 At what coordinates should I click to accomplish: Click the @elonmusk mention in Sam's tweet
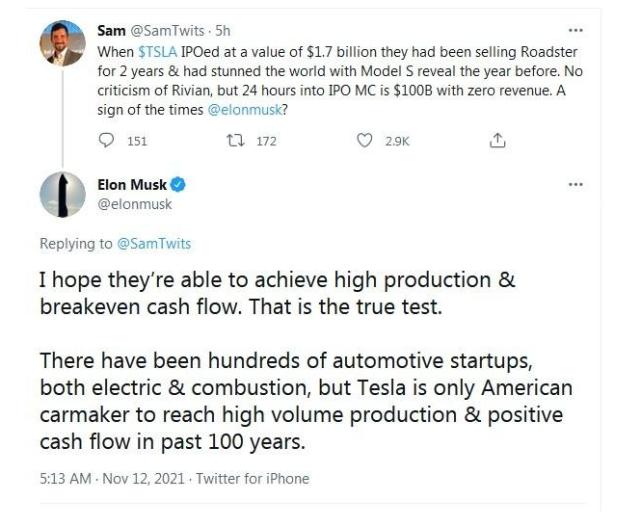pyautogui.click(x=244, y=110)
